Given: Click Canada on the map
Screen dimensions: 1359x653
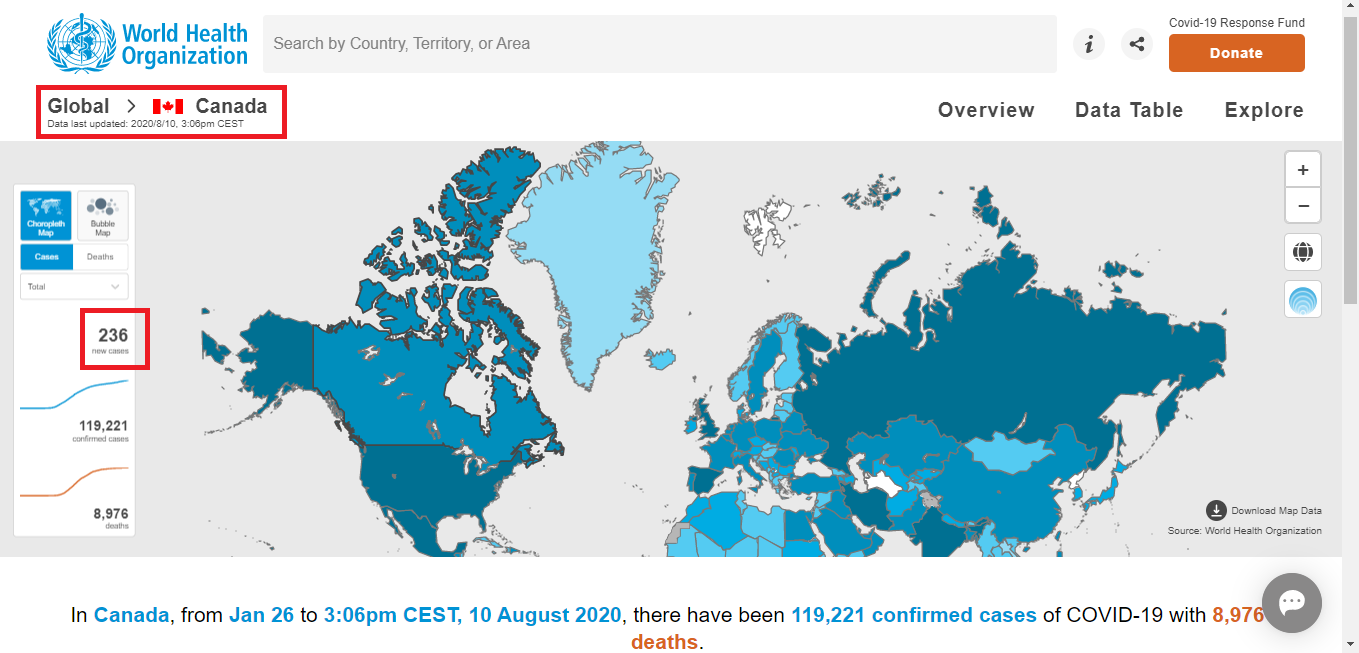Looking at the screenshot, I should 400,385.
